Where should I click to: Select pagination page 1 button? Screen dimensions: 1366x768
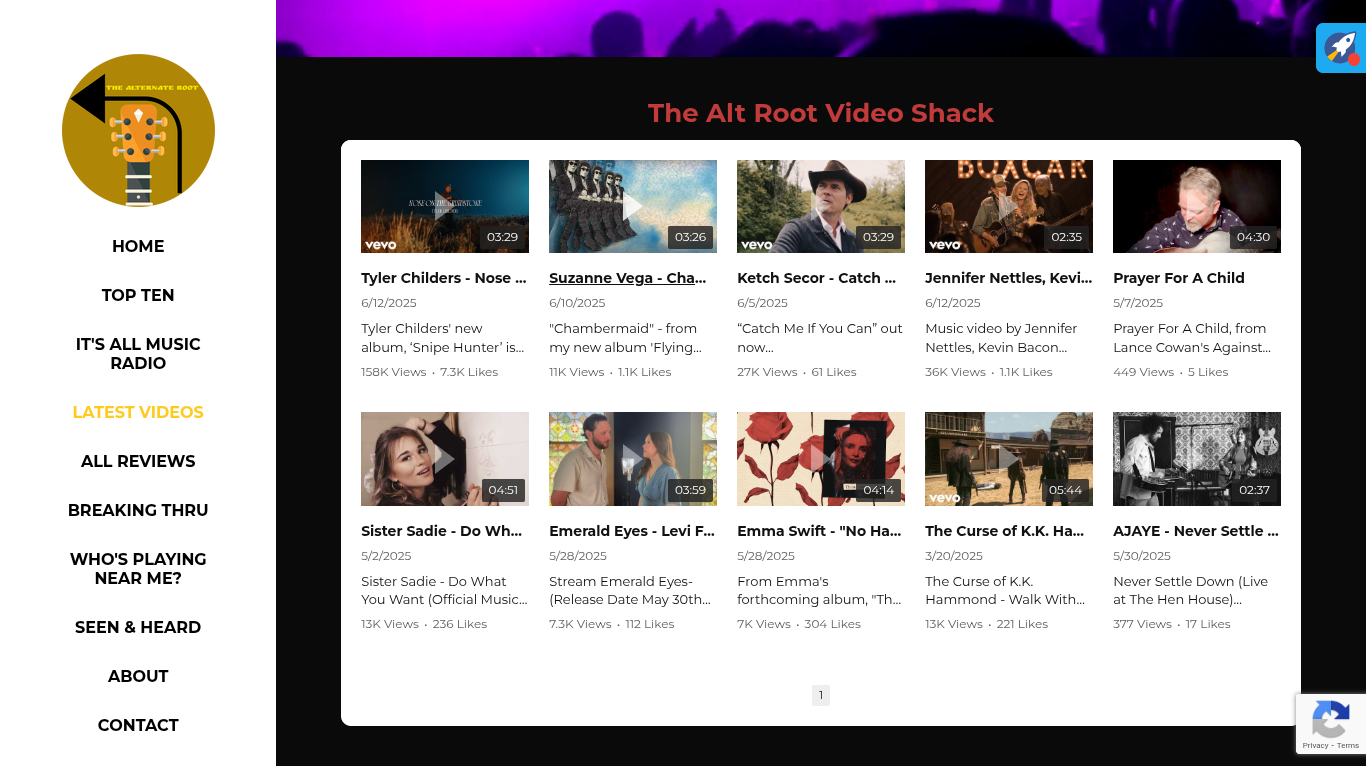(821, 695)
